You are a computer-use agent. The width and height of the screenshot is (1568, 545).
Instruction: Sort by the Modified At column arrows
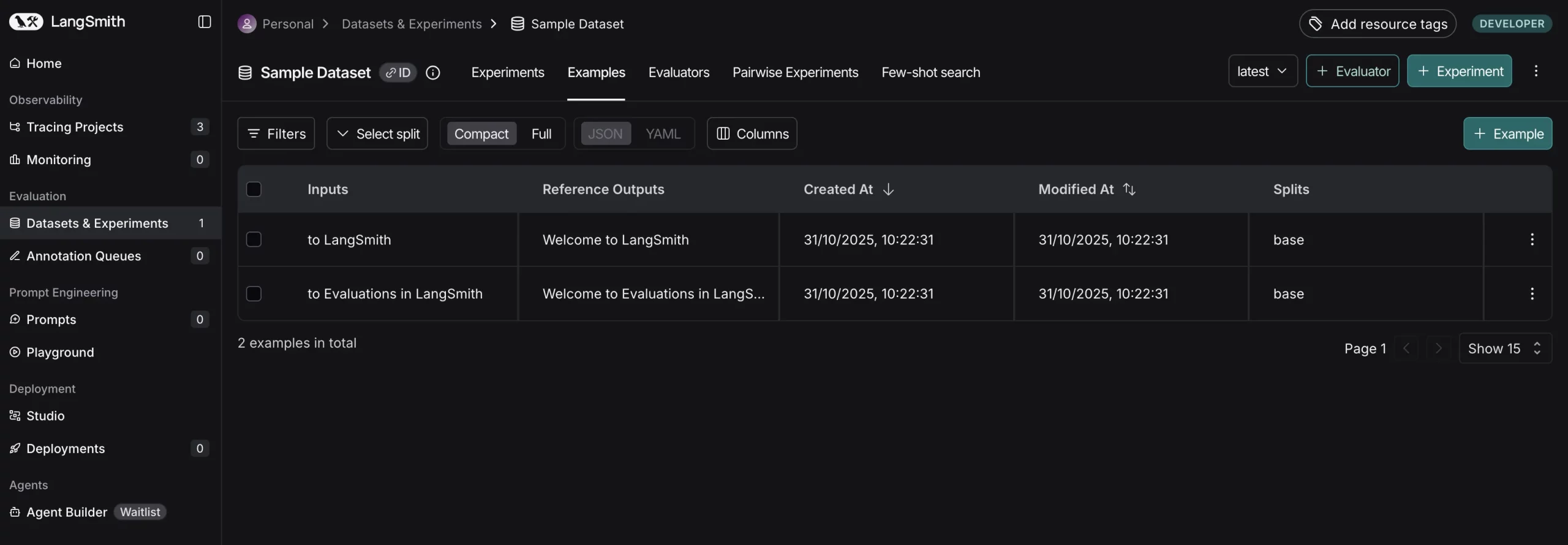1129,189
